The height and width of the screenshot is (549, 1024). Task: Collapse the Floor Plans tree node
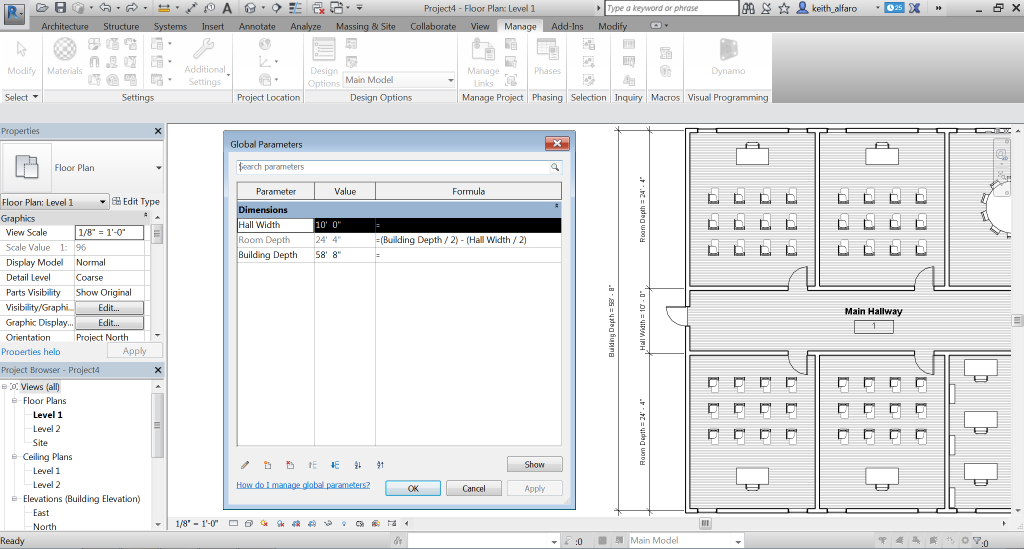coord(15,401)
